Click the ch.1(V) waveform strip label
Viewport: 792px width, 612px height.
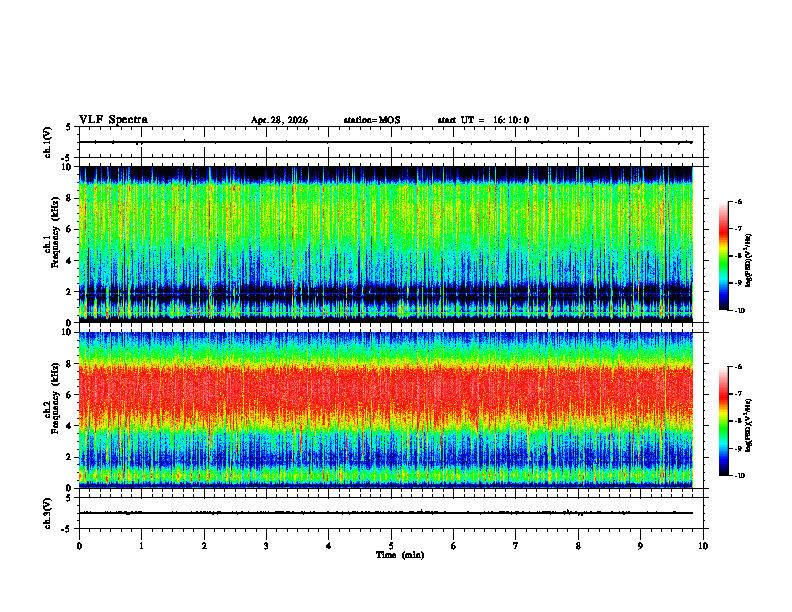click(x=47, y=142)
